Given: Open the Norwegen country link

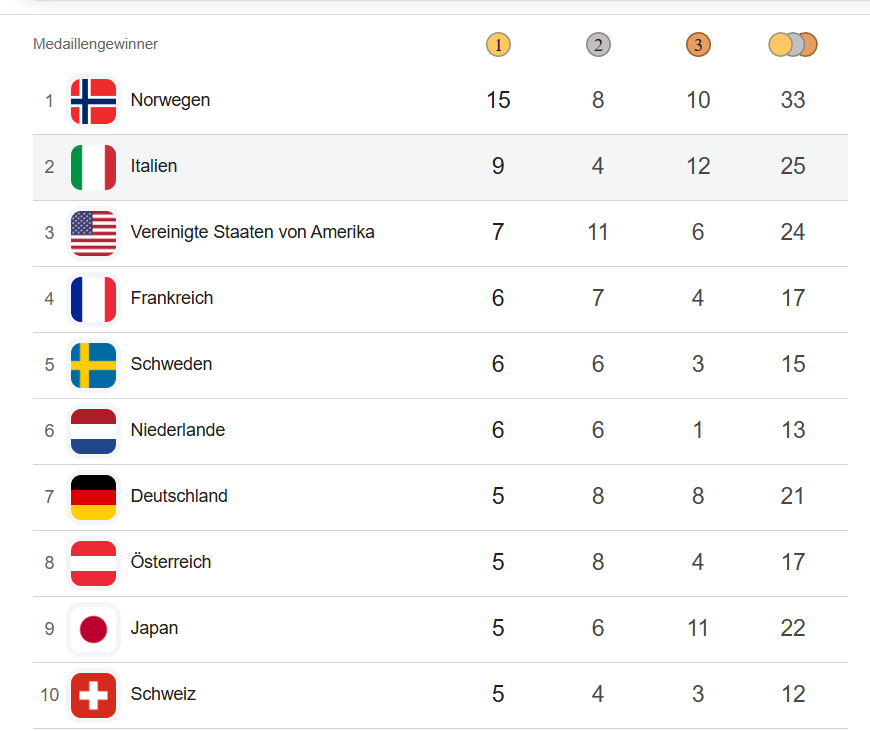Looking at the screenshot, I should click(x=170, y=100).
